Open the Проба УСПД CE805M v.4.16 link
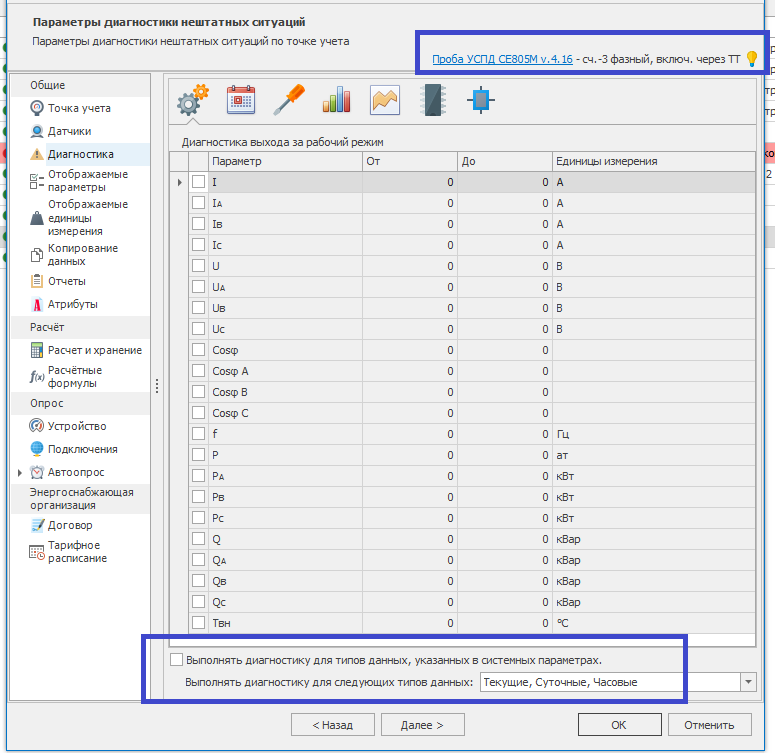The image size is (775, 753). (502, 59)
